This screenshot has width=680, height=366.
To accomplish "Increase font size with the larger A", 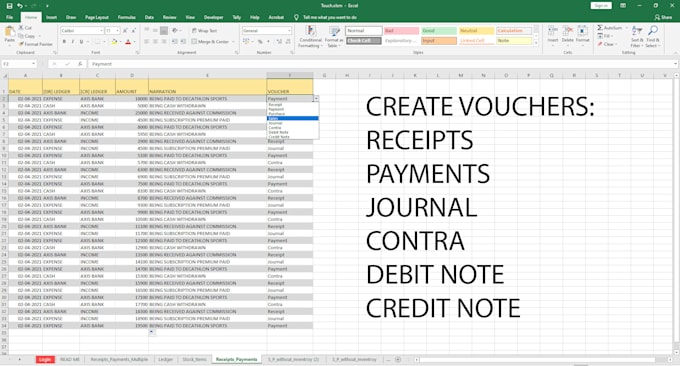I will pos(125,31).
